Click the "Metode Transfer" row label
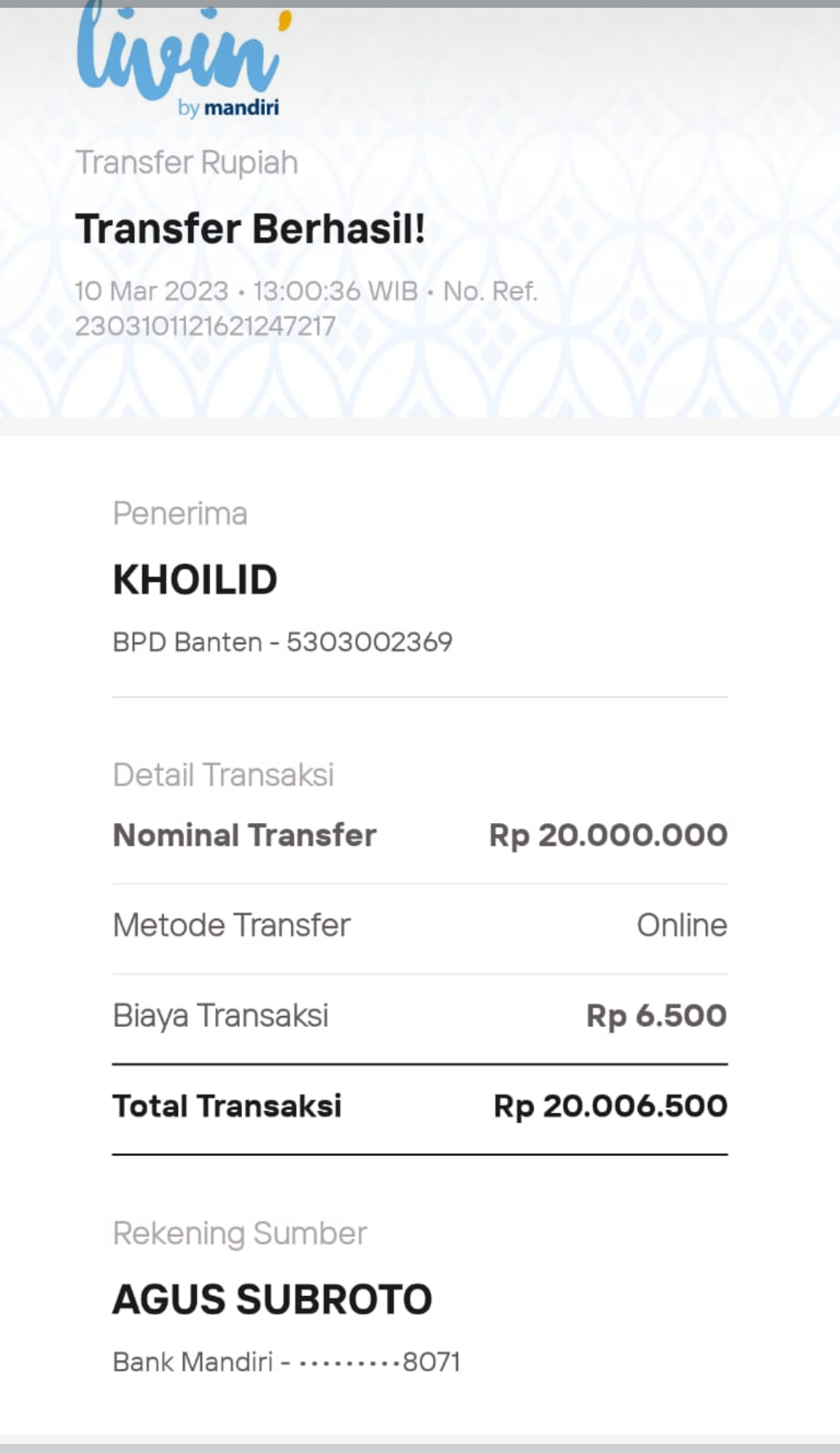Screen dimensions: 840x1454 (x=231, y=925)
